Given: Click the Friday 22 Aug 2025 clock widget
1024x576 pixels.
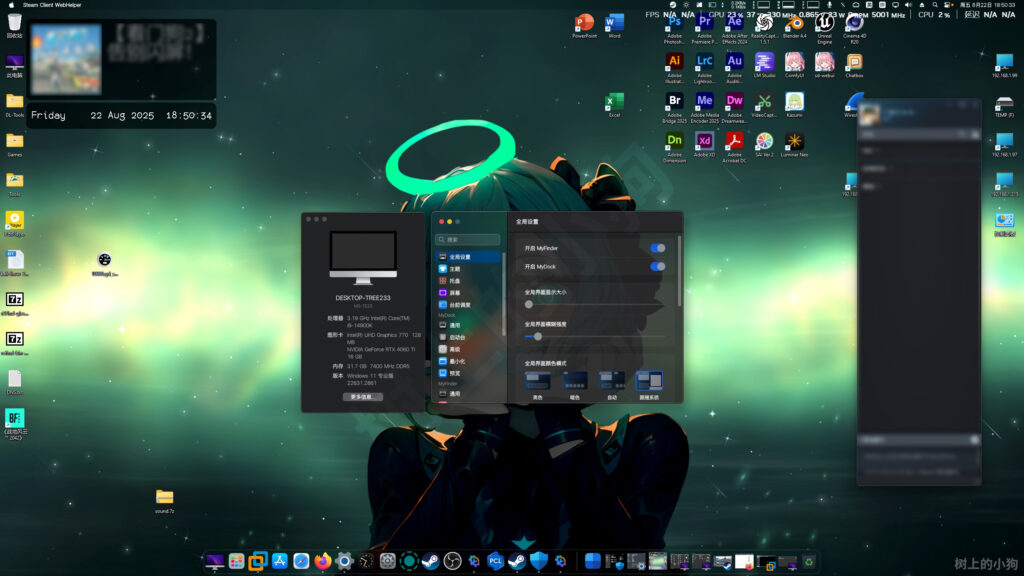Looking at the screenshot, I should (x=121, y=116).
